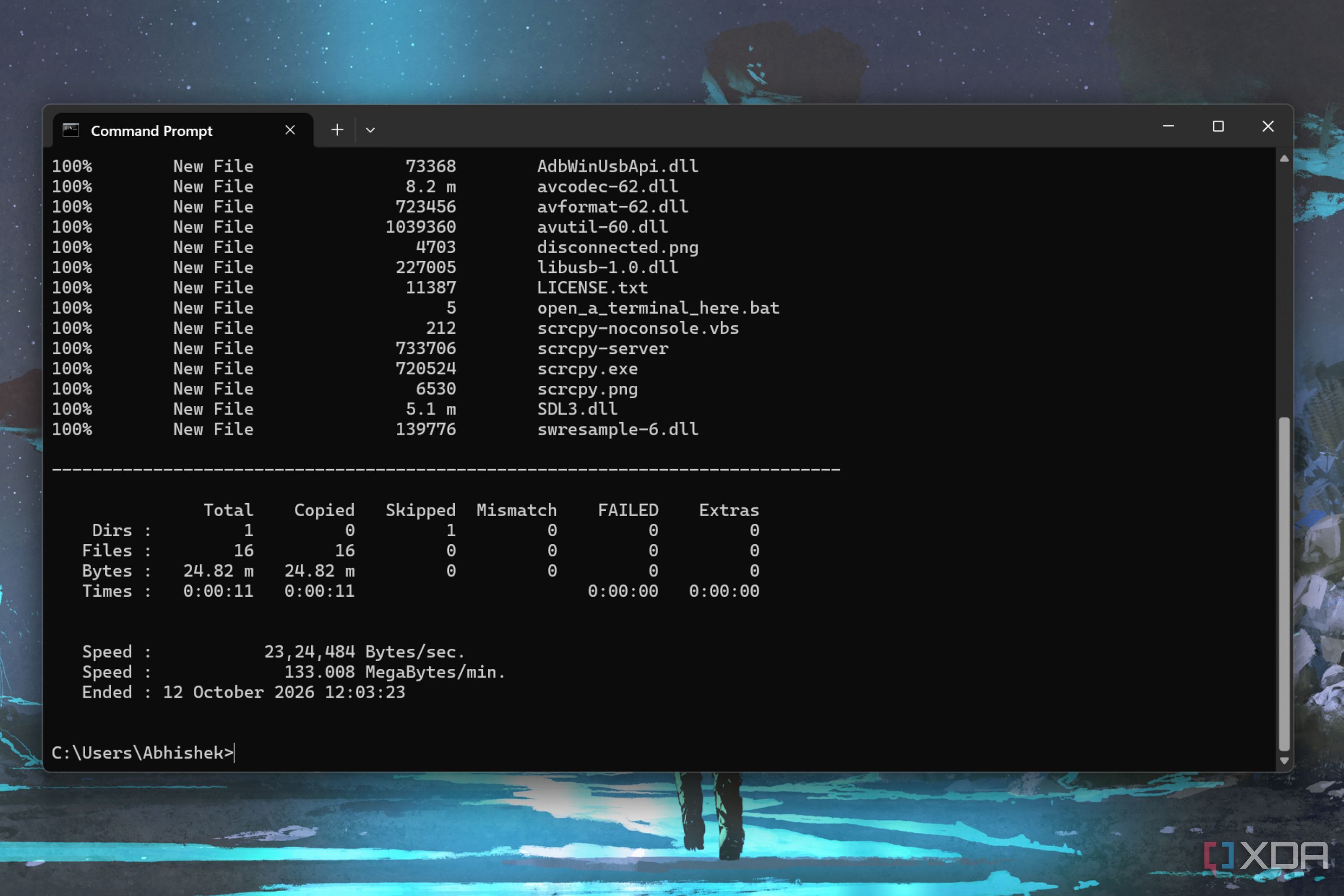Click the 8.2 m file size
Screen dimensions: 1344x896
[431, 186]
